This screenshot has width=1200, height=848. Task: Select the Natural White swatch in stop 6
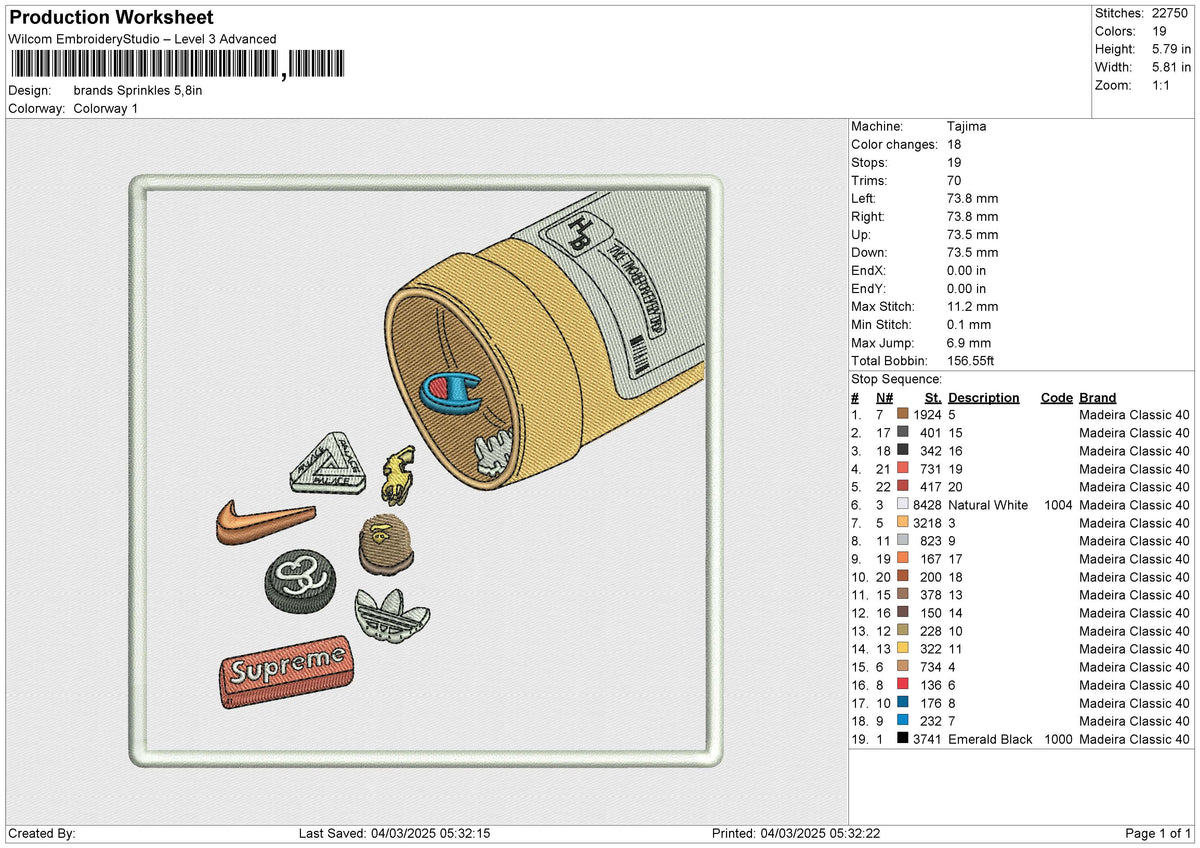903,505
